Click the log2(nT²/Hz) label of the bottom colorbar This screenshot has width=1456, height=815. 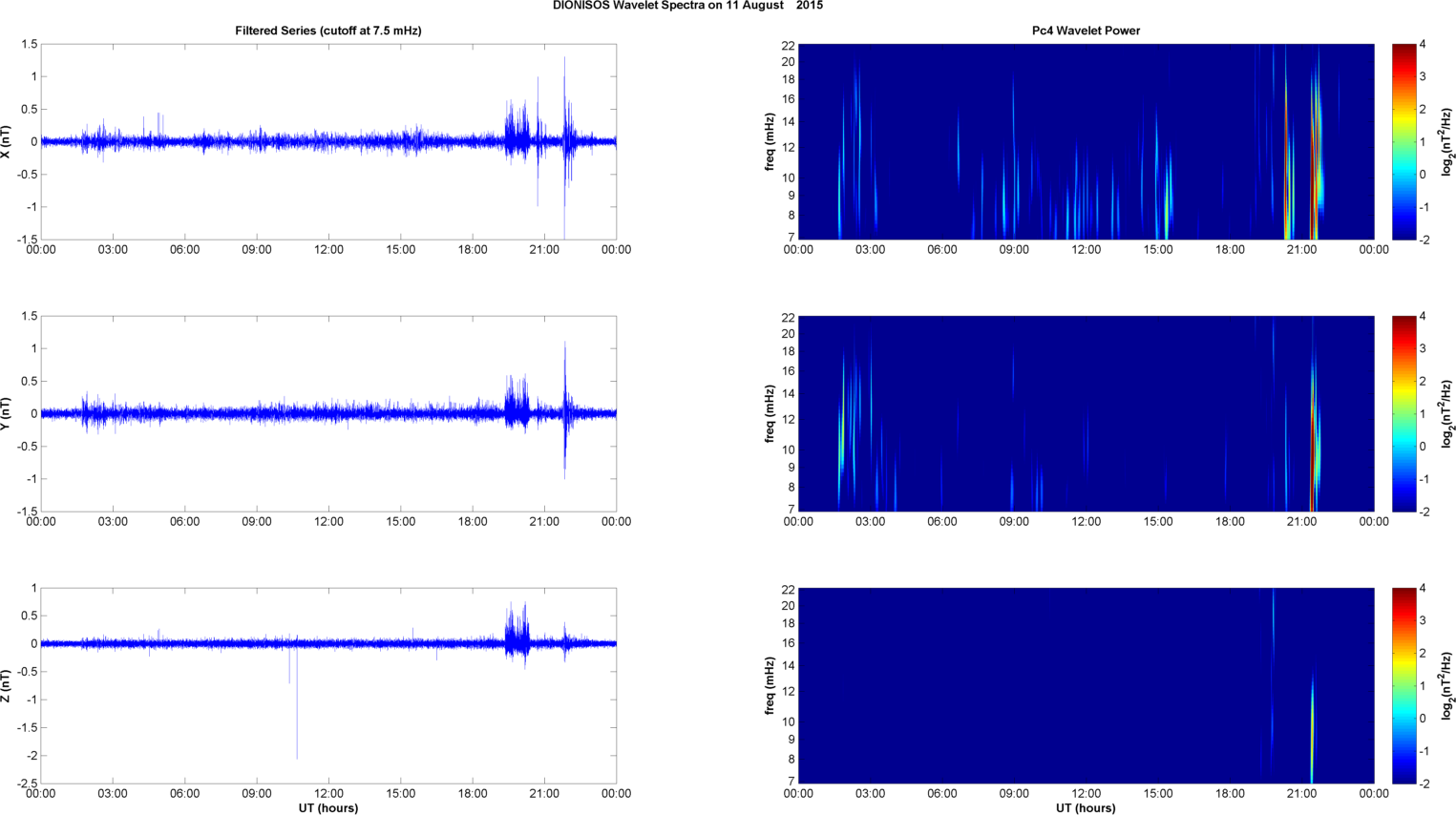1446,685
